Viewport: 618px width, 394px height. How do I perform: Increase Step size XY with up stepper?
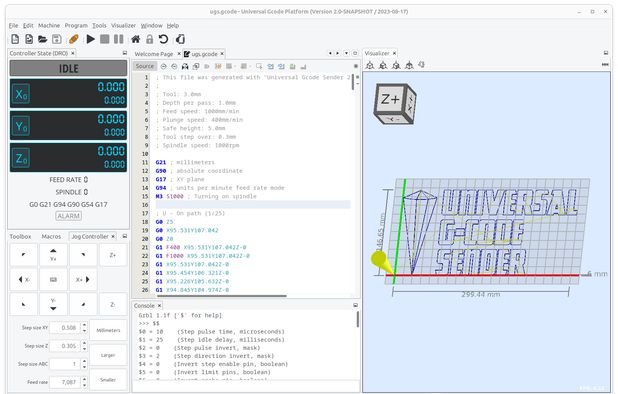[x=84, y=325]
